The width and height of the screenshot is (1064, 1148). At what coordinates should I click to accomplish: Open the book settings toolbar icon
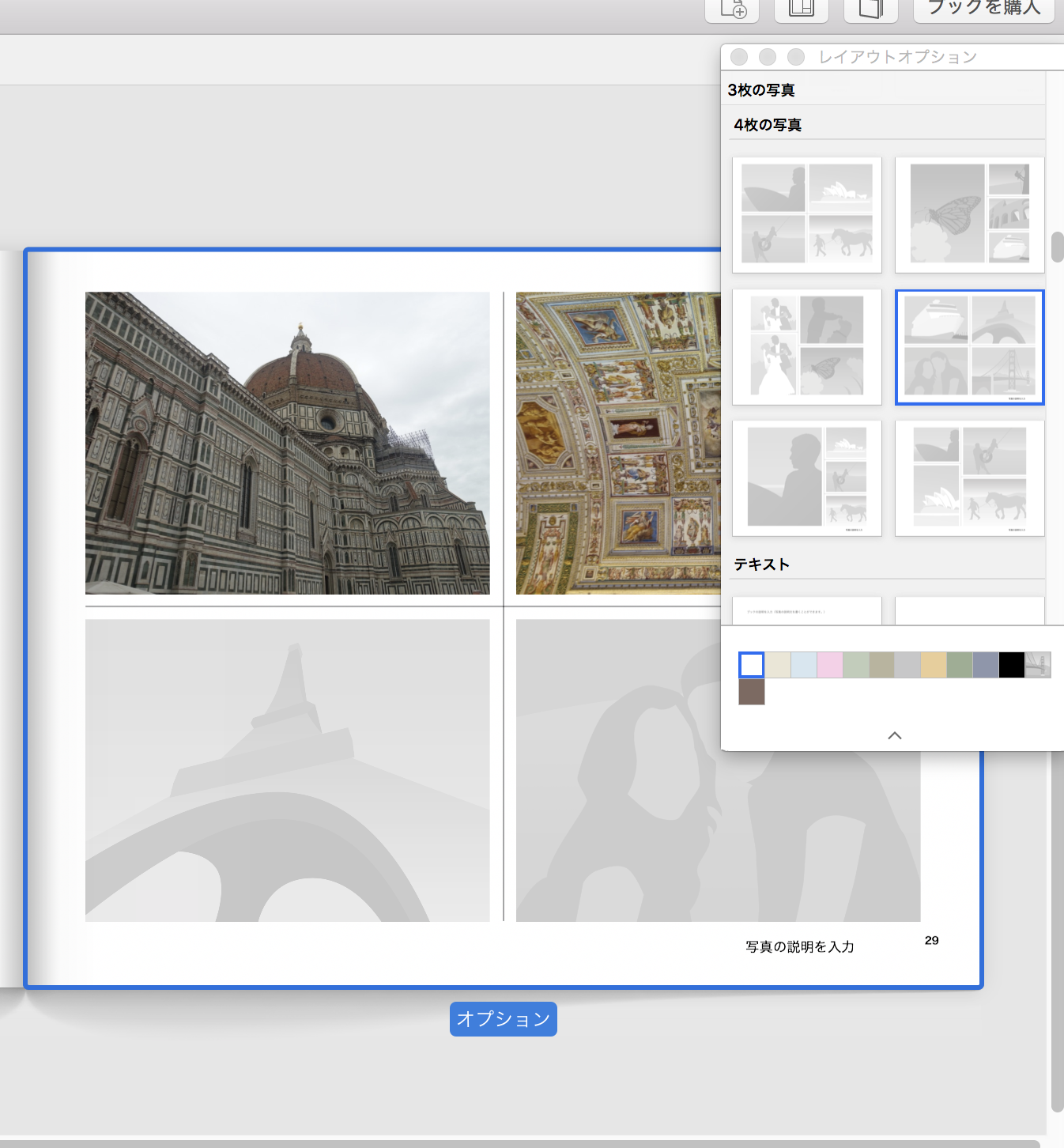(871, 9)
